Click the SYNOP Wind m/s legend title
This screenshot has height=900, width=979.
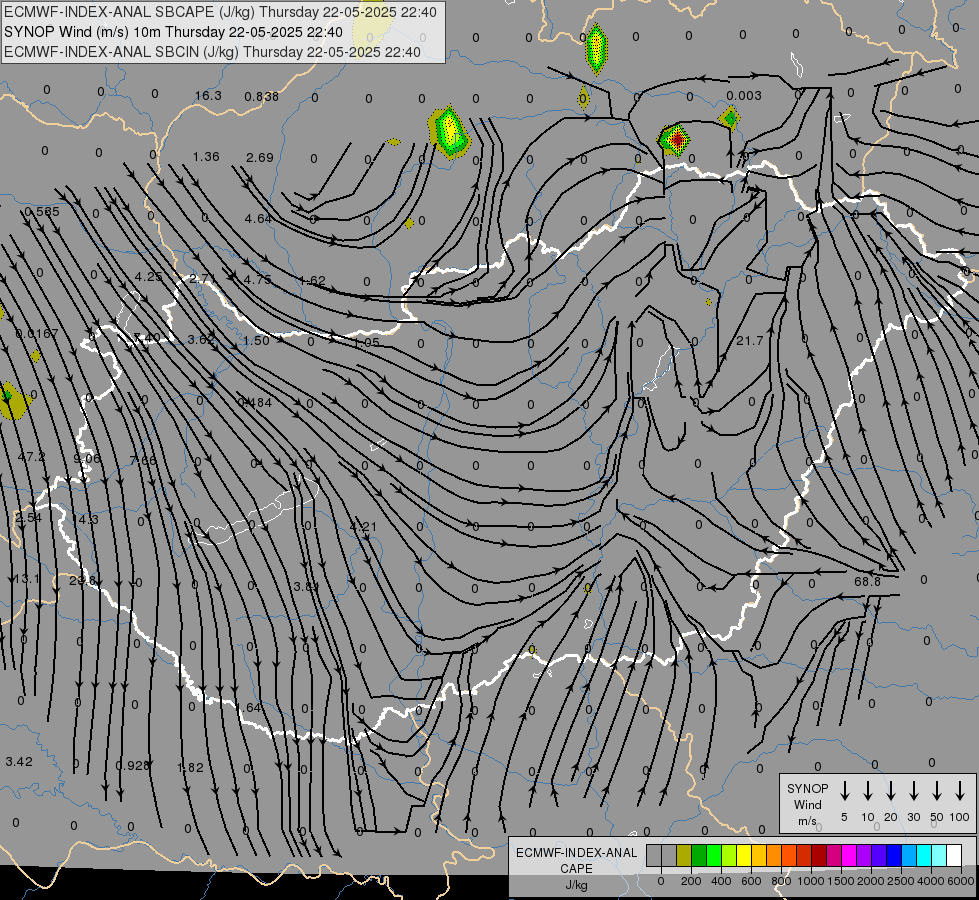(x=807, y=804)
